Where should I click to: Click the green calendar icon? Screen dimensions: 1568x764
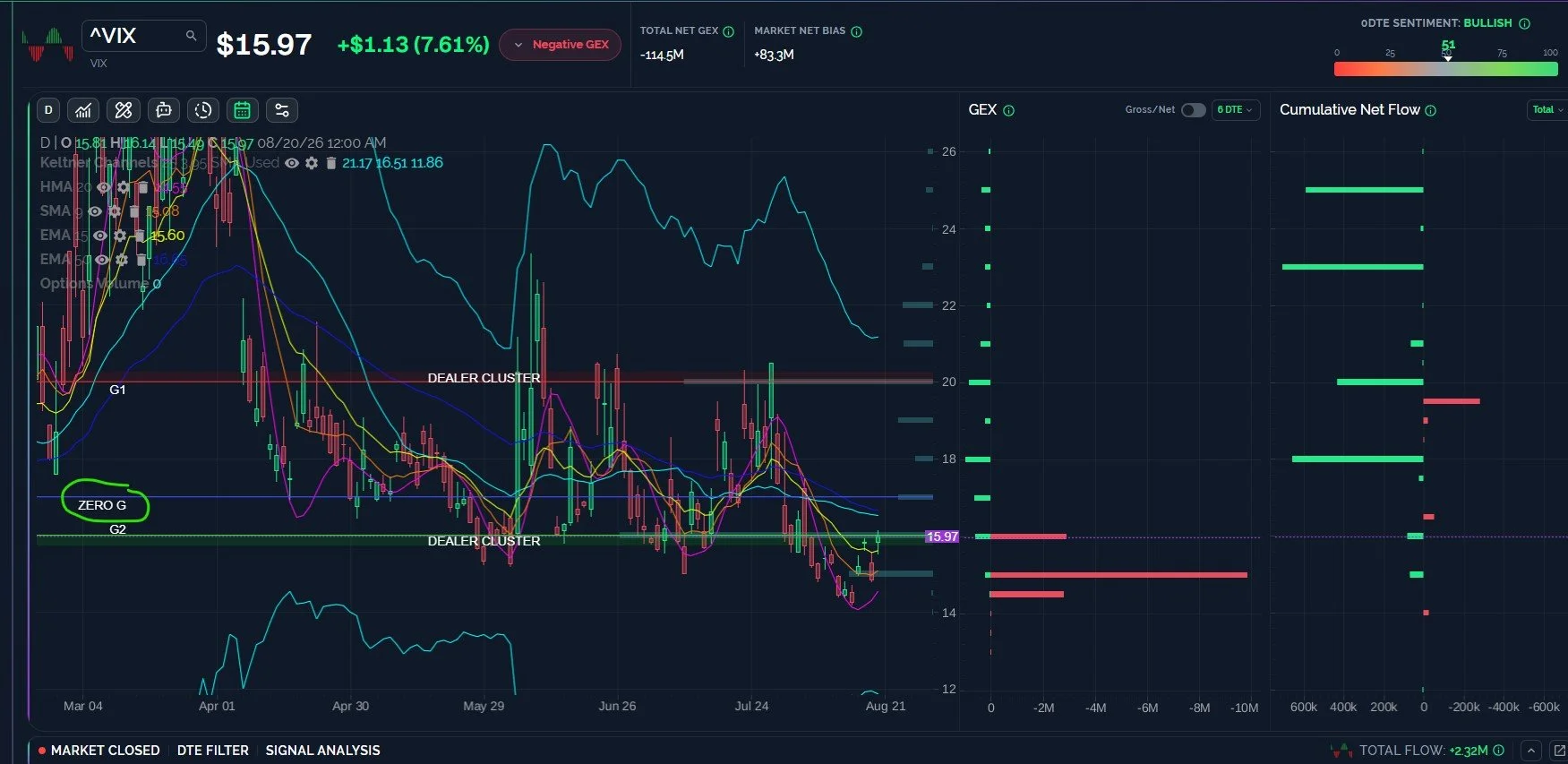click(x=242, y=110)
